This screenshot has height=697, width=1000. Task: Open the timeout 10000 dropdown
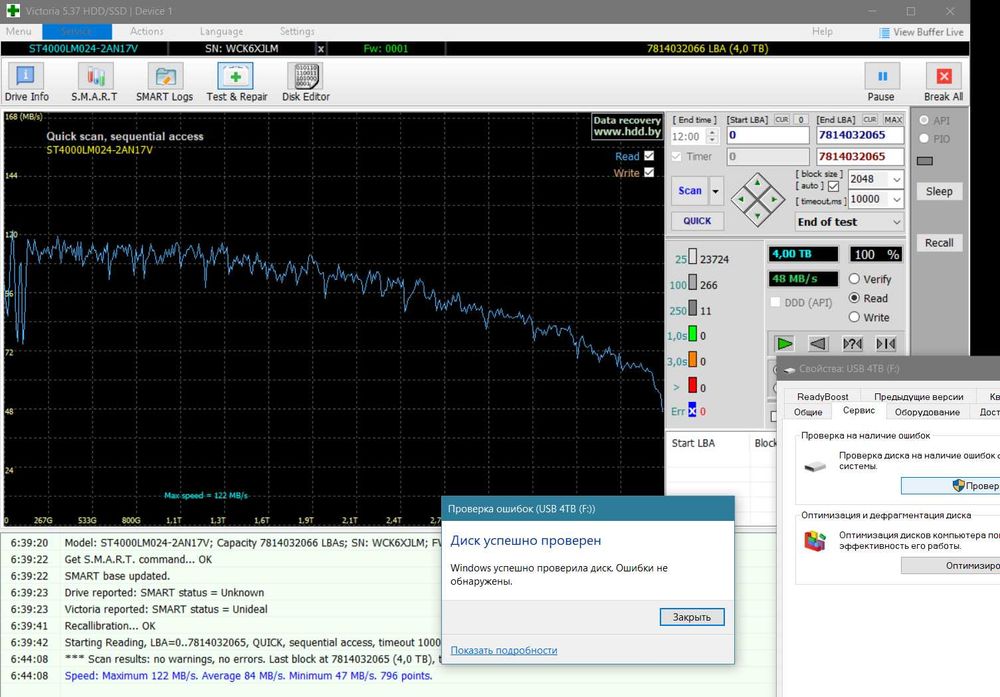click(895, 200)
